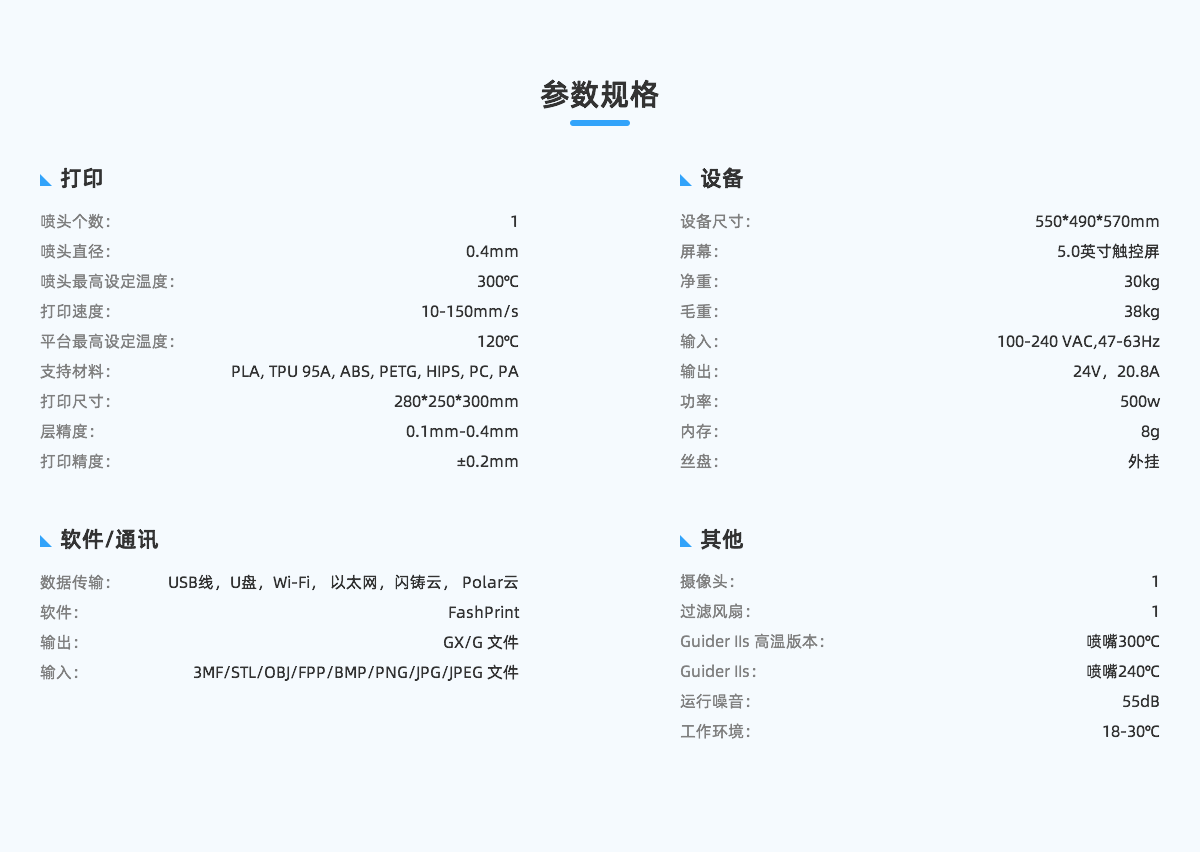
Task: Click the 喷头最高设定温度 label
Action: coord(107,282)
